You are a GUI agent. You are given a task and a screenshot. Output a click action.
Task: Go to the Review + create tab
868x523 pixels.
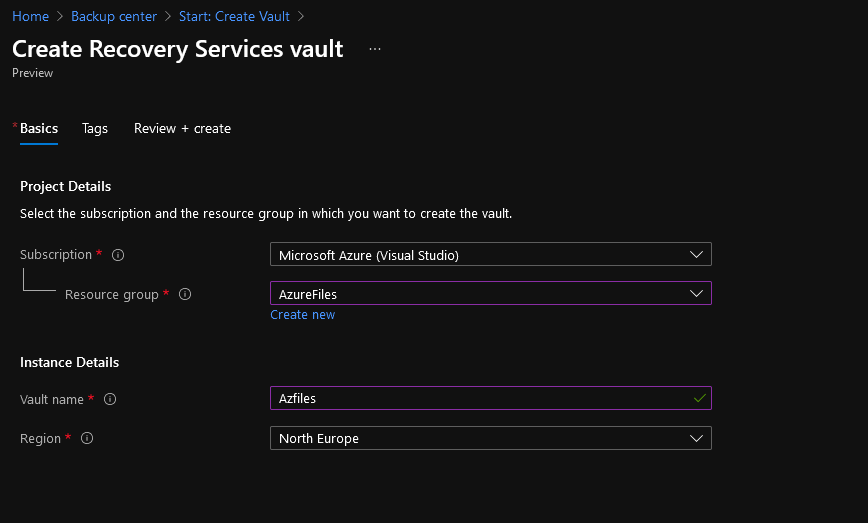pyautogui.click(x=182, y=128)
